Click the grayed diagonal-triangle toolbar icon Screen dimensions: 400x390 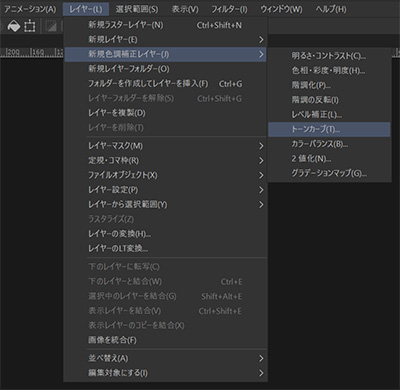coord(51,26)
